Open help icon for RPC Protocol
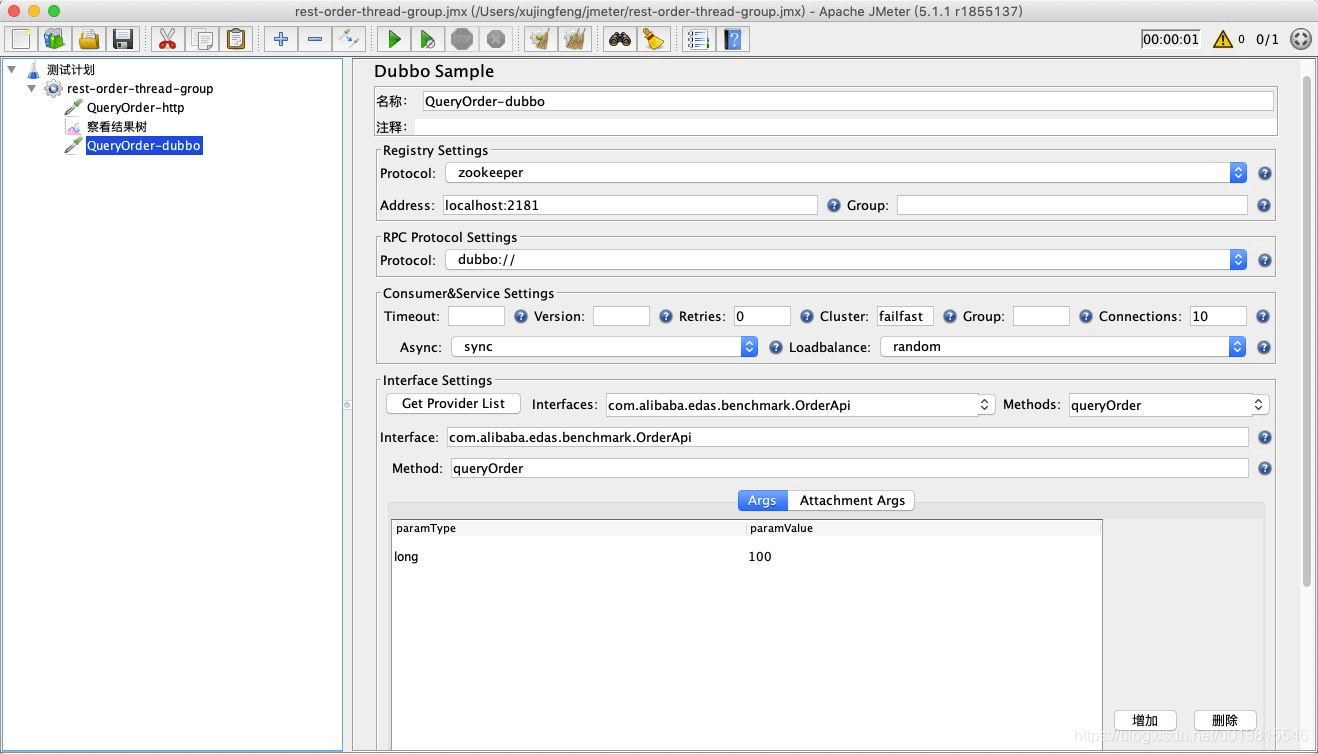This screenshot has width=1318, height=754. (1264, 260)
